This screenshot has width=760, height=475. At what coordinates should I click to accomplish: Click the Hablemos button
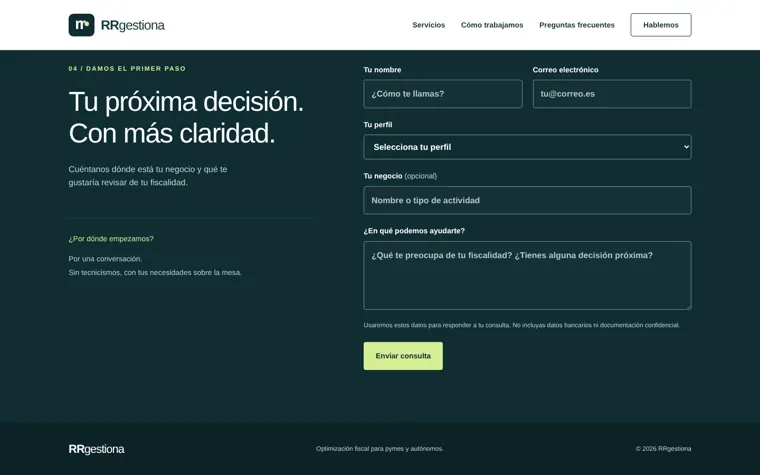tap(661, 25)
